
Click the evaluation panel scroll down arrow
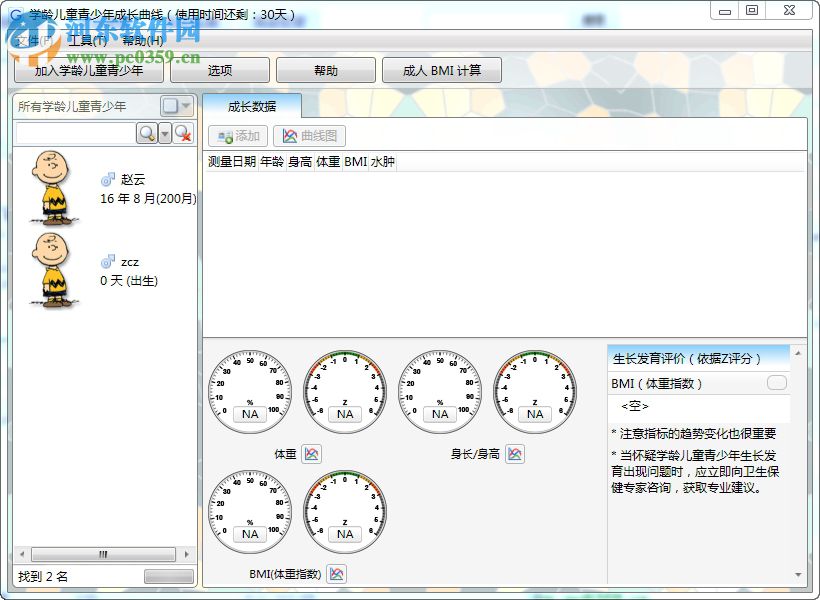coord(798,575)
